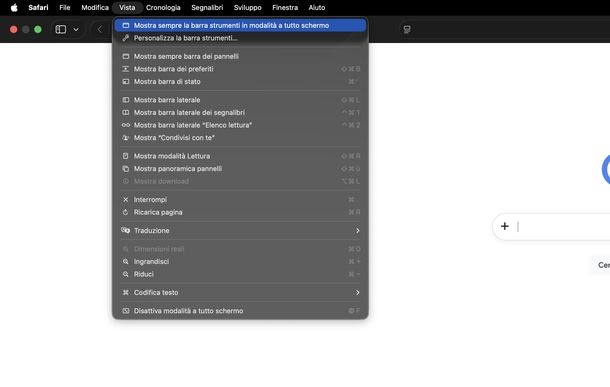Viewport: 610px width, 387px height.
Task: Choose Riduci to zoom out
Action: coord(240,274)
